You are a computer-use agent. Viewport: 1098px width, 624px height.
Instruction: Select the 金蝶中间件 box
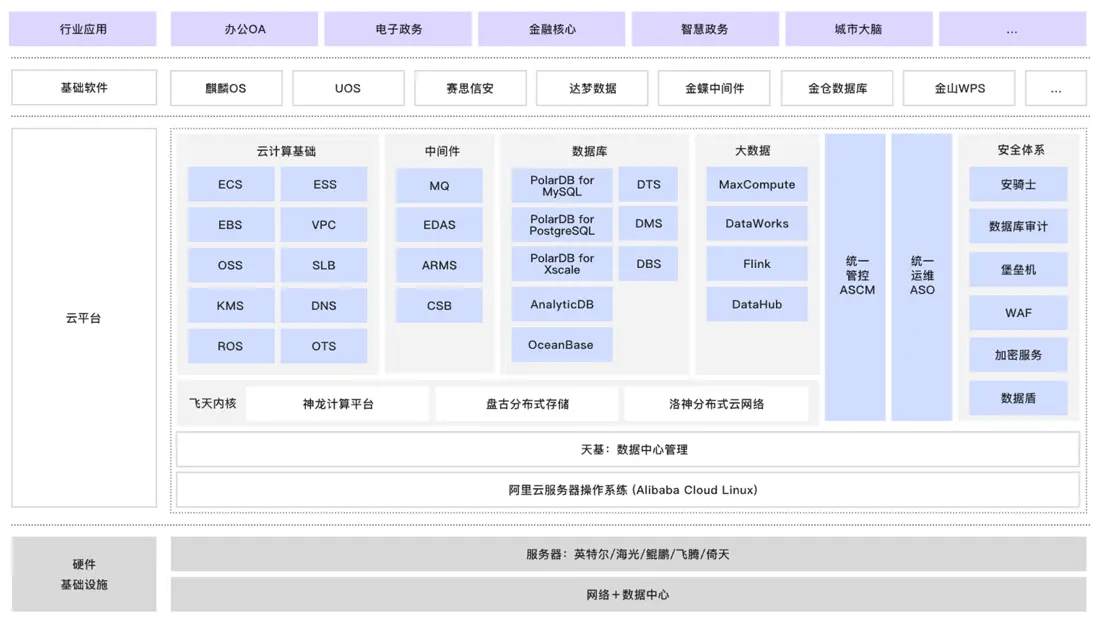[714, 88]
